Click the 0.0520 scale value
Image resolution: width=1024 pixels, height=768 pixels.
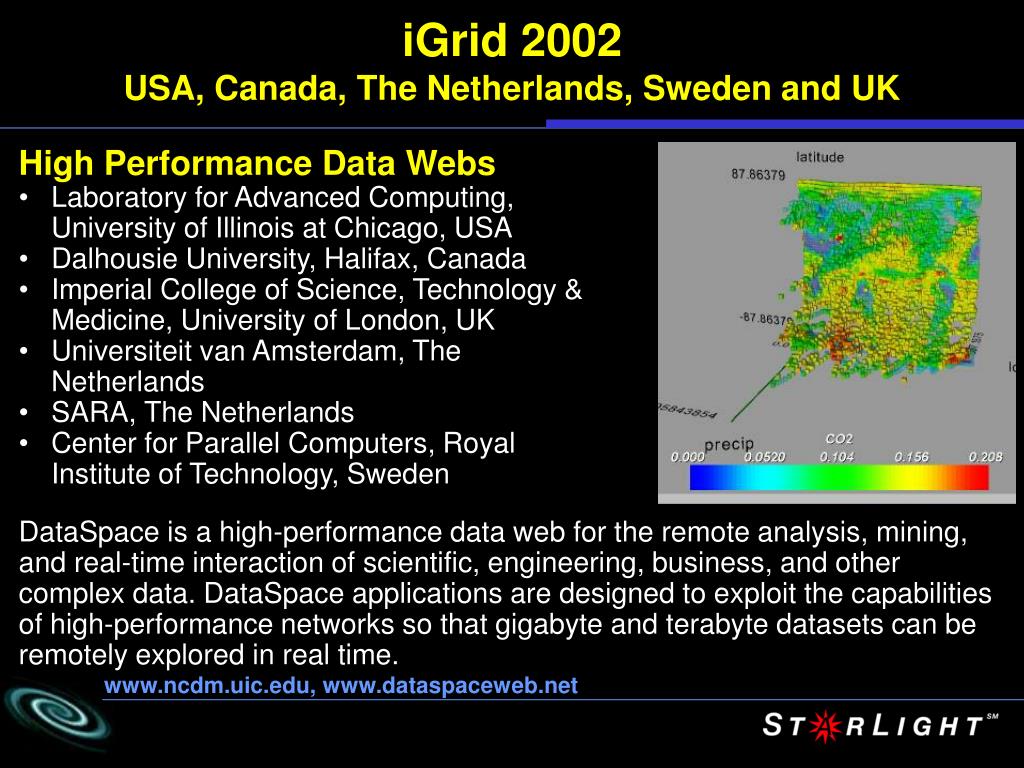tap(765, 456)
